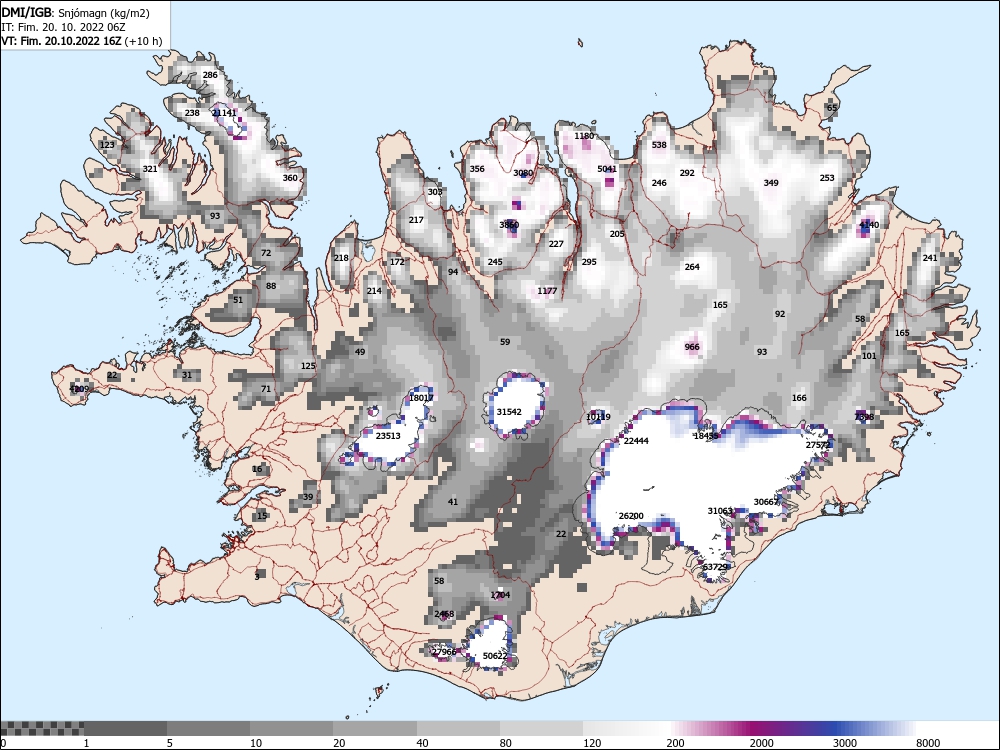Click the snow value 286

click(210, 75)
